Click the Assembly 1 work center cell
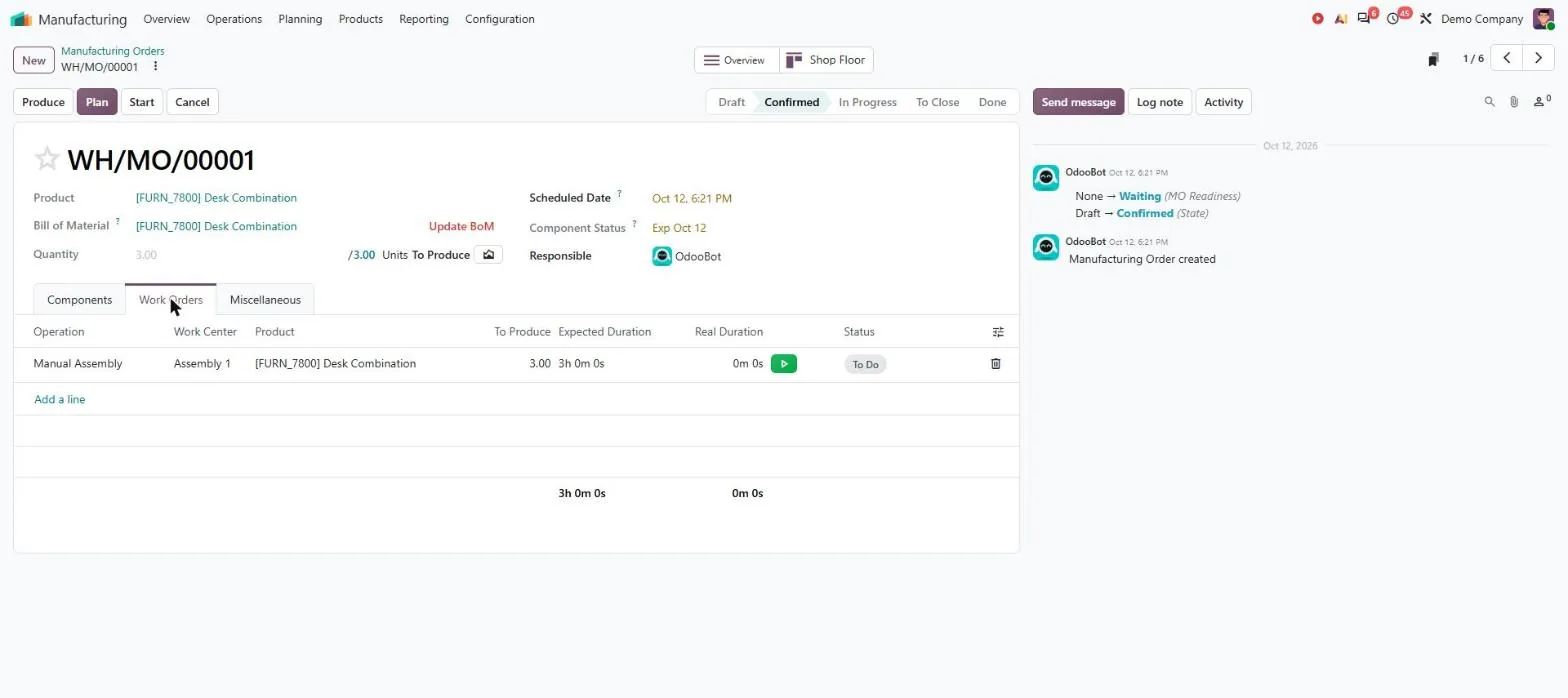1568x698 pixels. coord(202,364)
